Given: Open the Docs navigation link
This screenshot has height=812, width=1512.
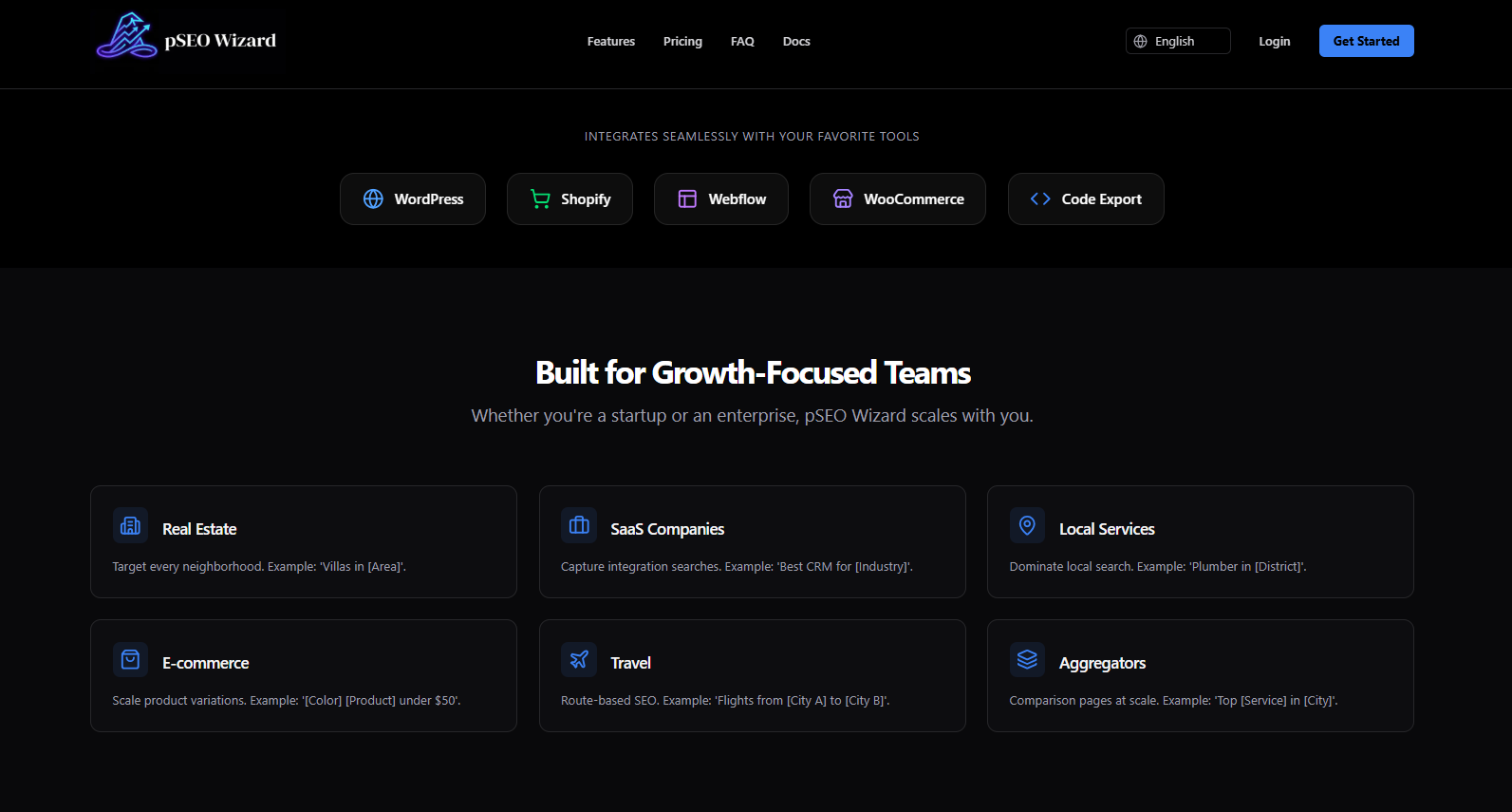Looking at the screenshot, I should click(x=796, y=42).
